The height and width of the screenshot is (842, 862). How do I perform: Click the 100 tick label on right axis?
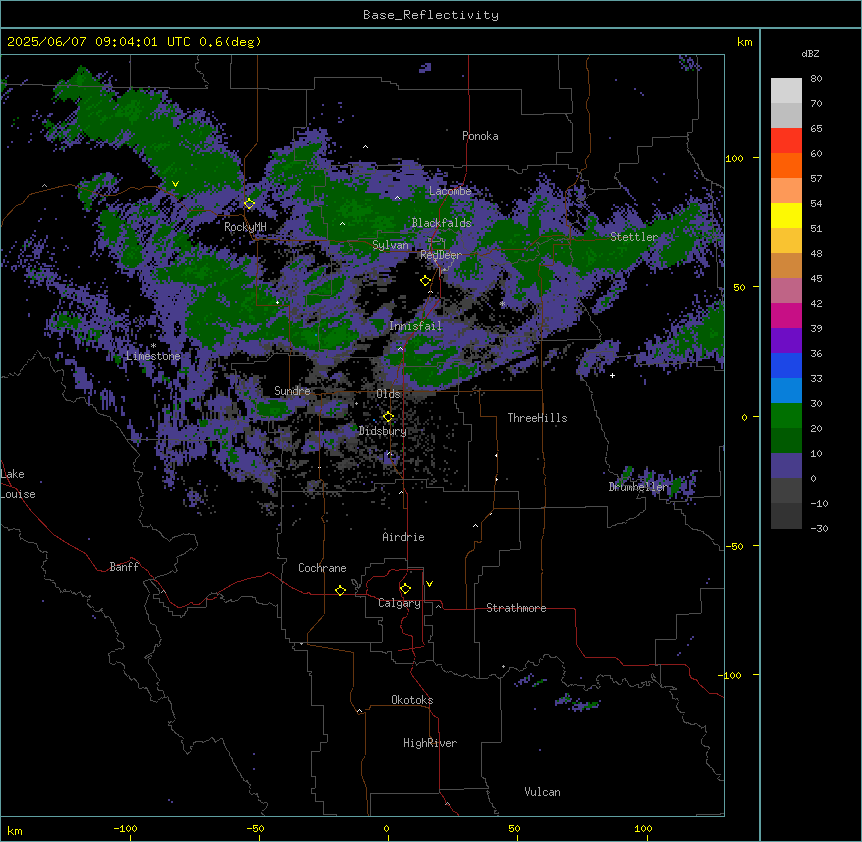point(734,158)
